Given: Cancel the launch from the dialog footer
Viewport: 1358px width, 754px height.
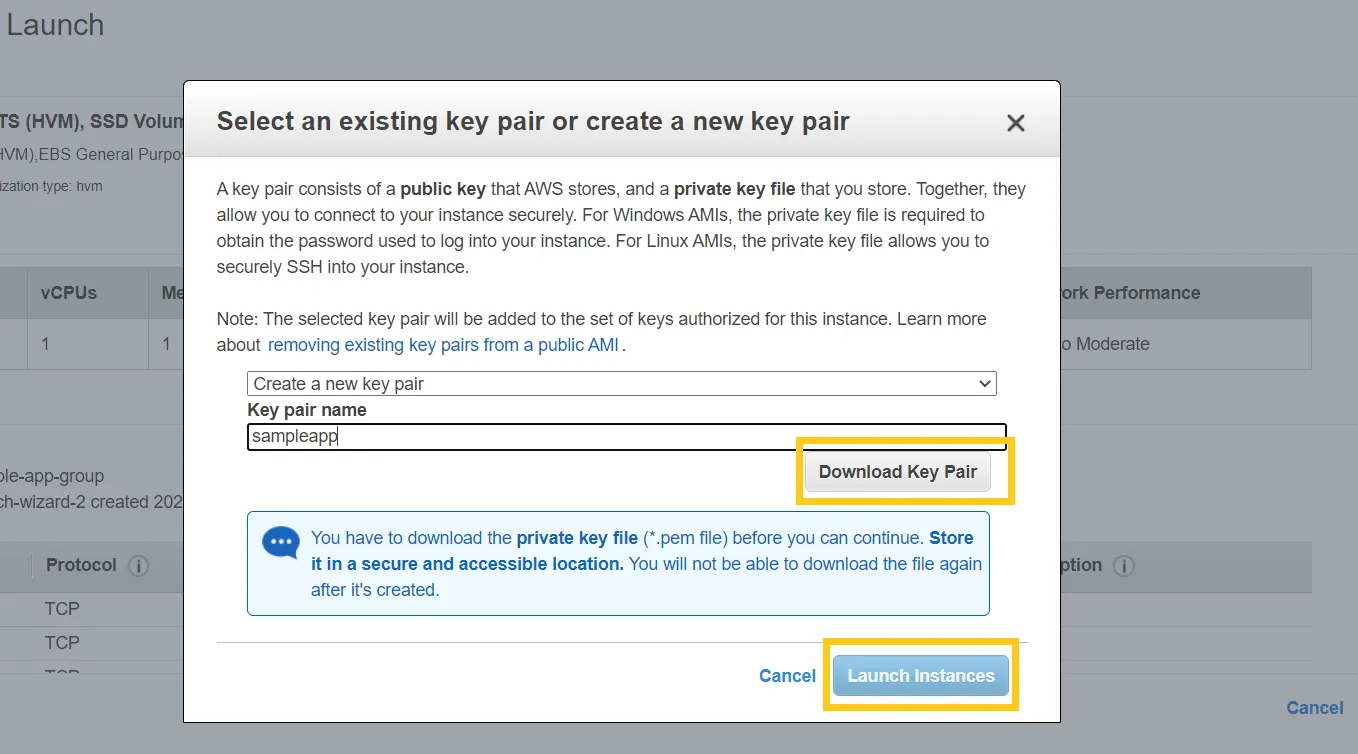Looking at the screenshot, I should tap(787, 675).
